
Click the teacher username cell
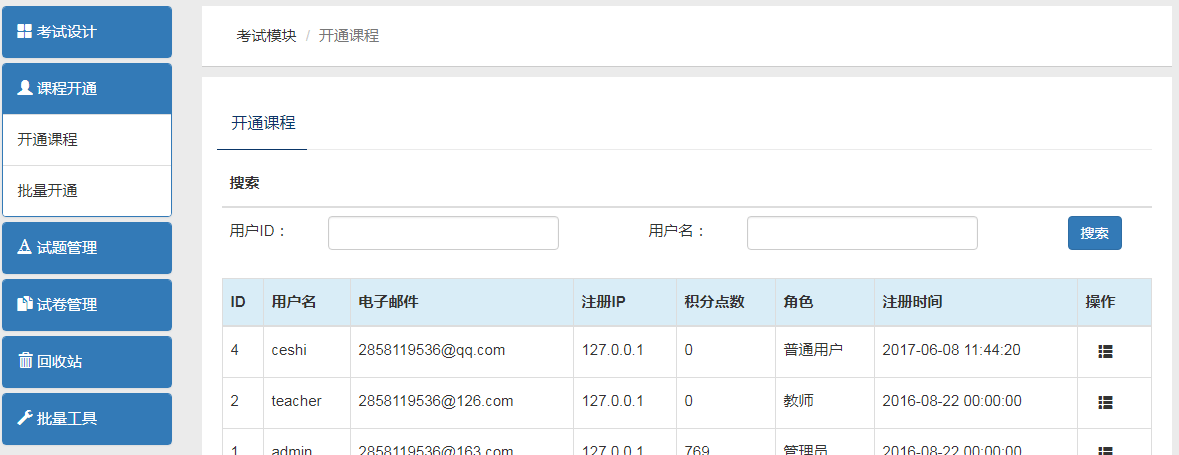(x=296, y=401)
